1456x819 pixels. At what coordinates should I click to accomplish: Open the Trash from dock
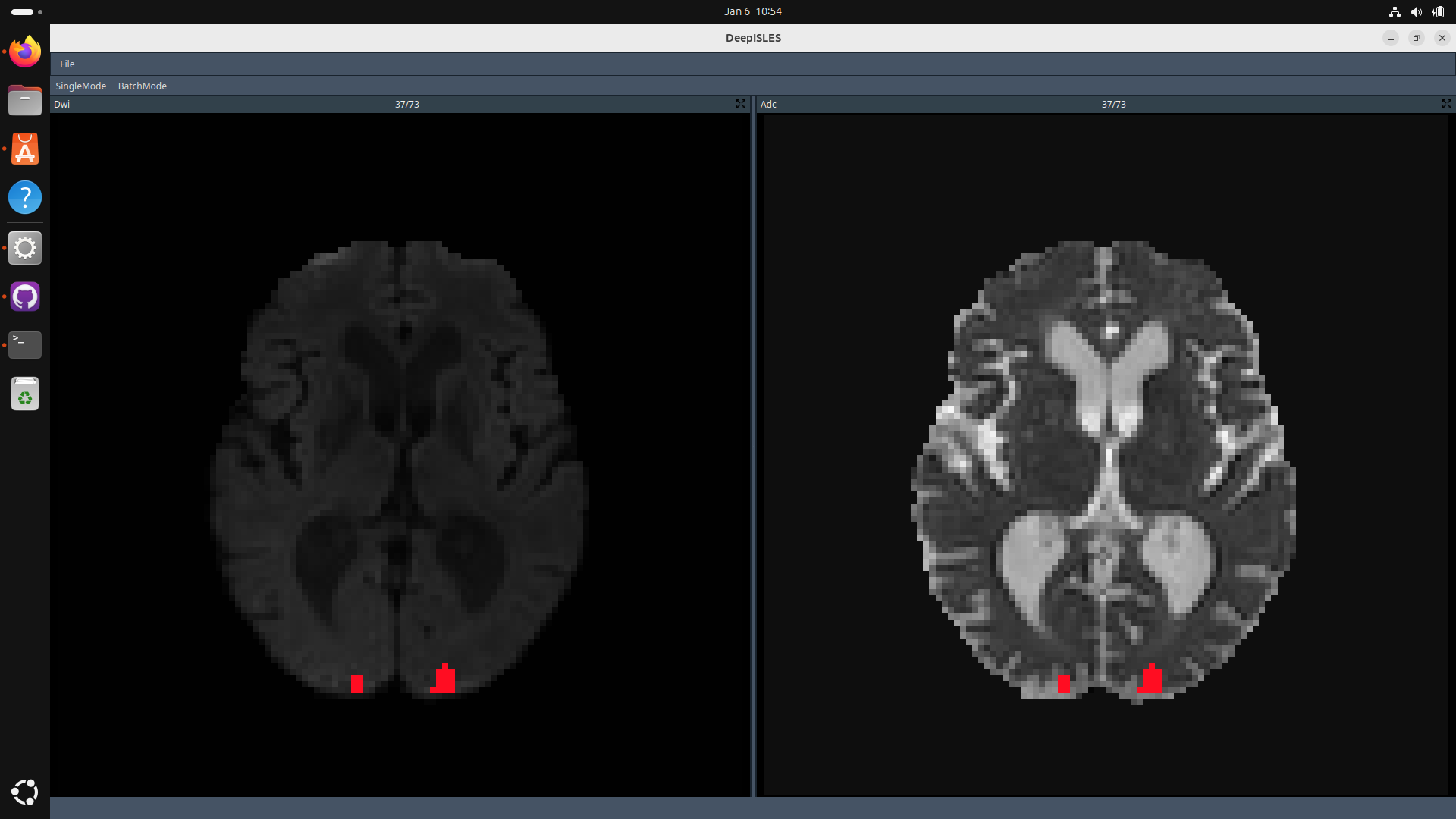(x=25, y=394)
